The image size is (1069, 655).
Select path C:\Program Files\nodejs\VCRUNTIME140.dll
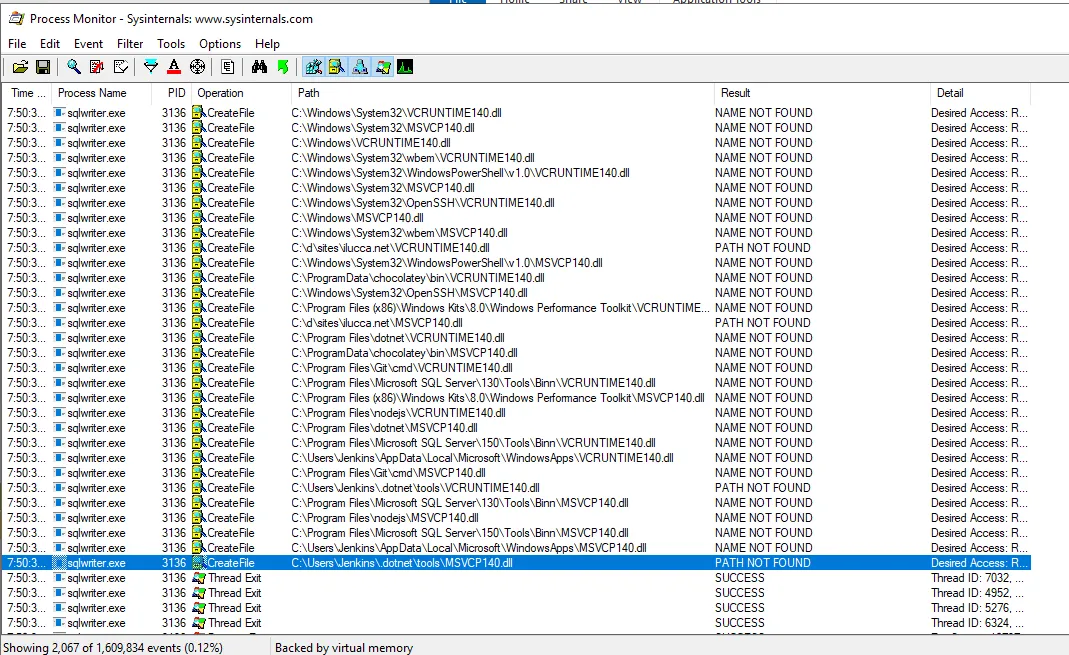point(398,412)
